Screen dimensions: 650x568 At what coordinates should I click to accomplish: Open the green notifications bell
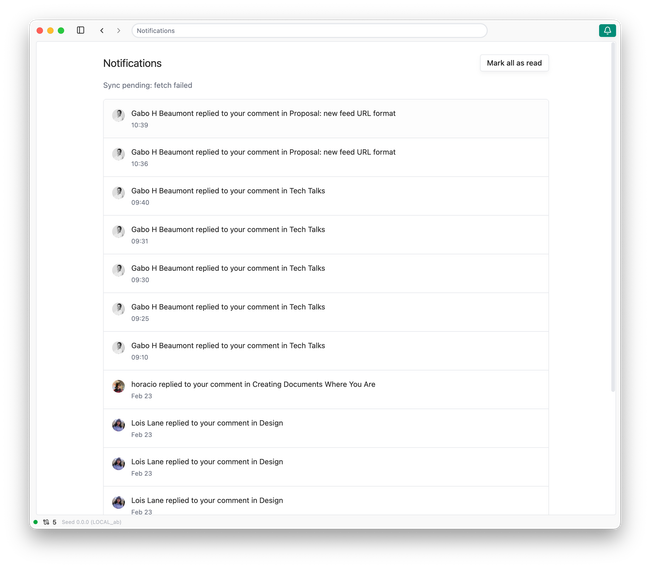pyautogui.click(x=607, y=31)
